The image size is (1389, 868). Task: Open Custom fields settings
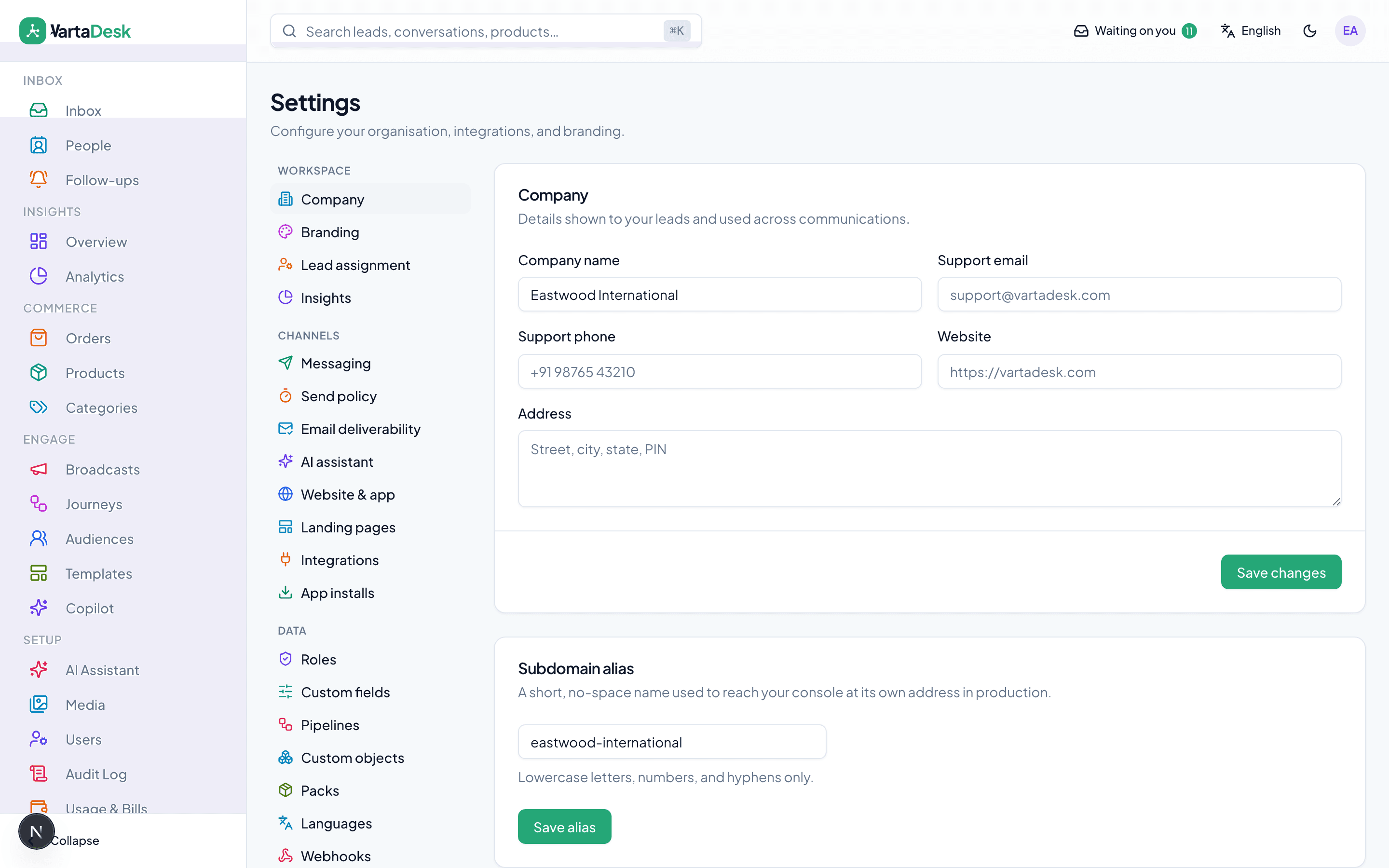tap(370, 692)
